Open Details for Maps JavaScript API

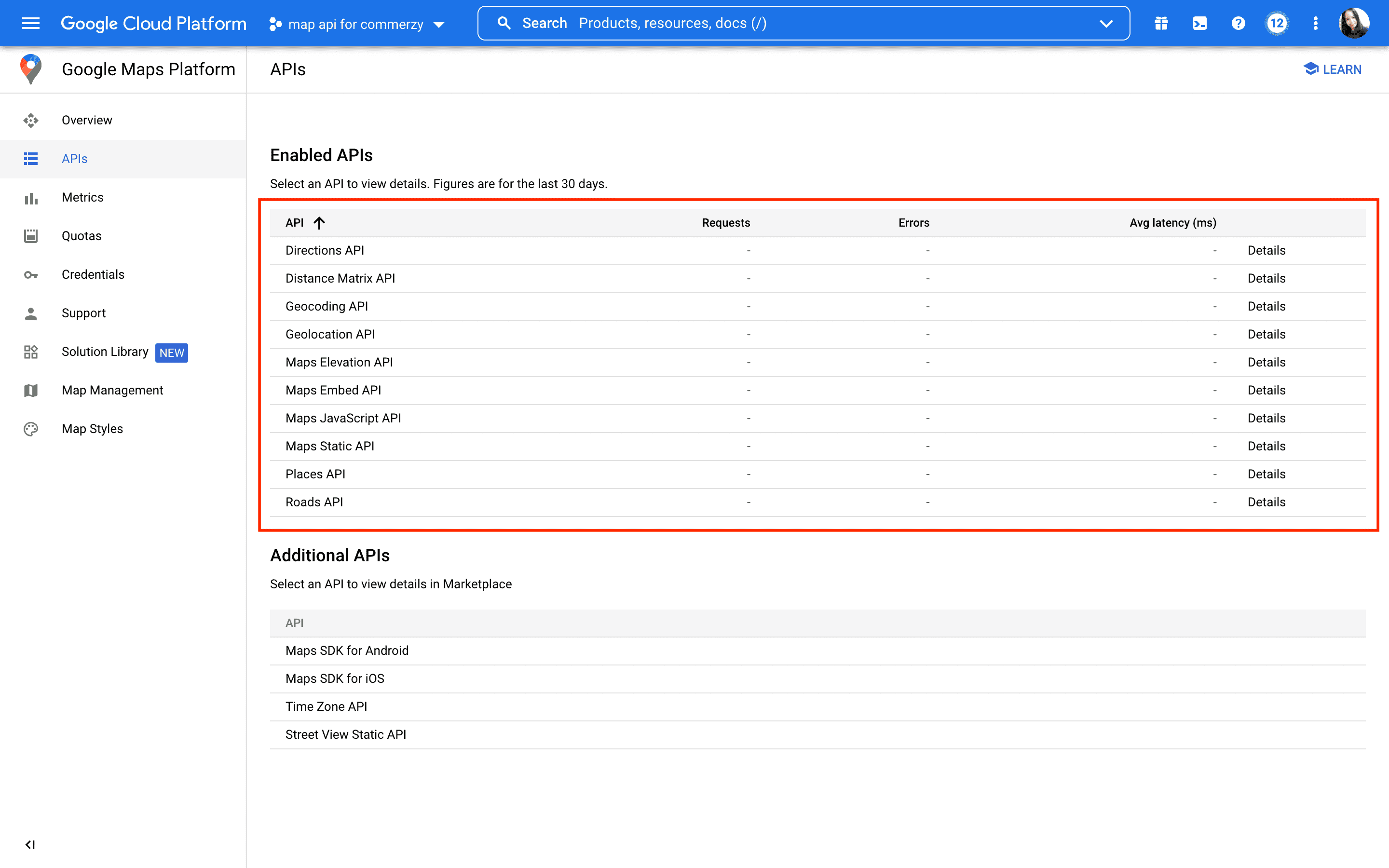[x=1266, y=418]
